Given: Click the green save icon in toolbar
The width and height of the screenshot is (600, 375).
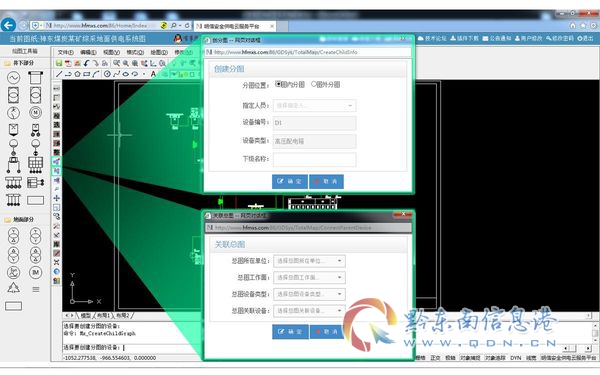Looking at the screenshot, I should (59, 63).
